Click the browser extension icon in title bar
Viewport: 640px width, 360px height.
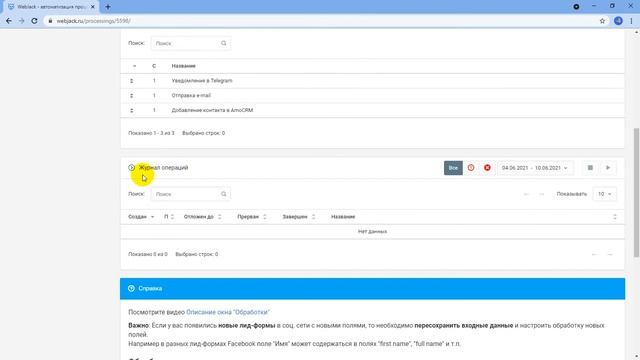[x=576, y=7]
